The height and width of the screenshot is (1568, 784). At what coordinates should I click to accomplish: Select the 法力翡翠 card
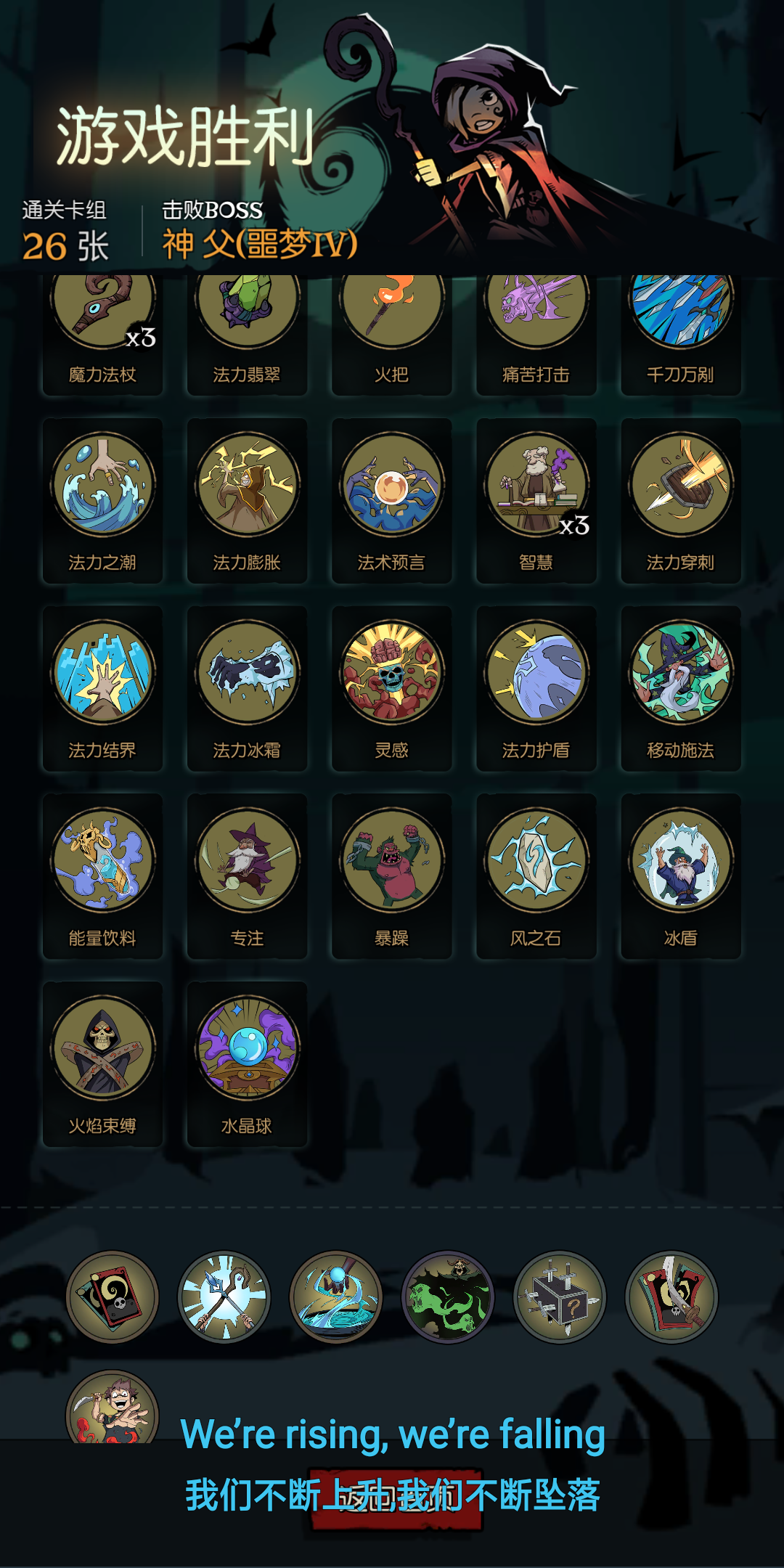(x=247, y=334)
